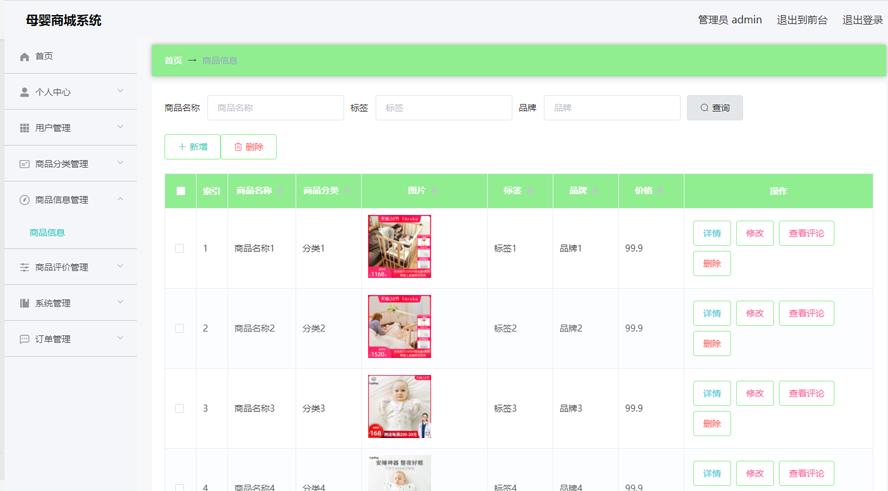Sort by 标签 column arrows
The width and height of the screenshot is (888, 491).
tap(530, 191)
